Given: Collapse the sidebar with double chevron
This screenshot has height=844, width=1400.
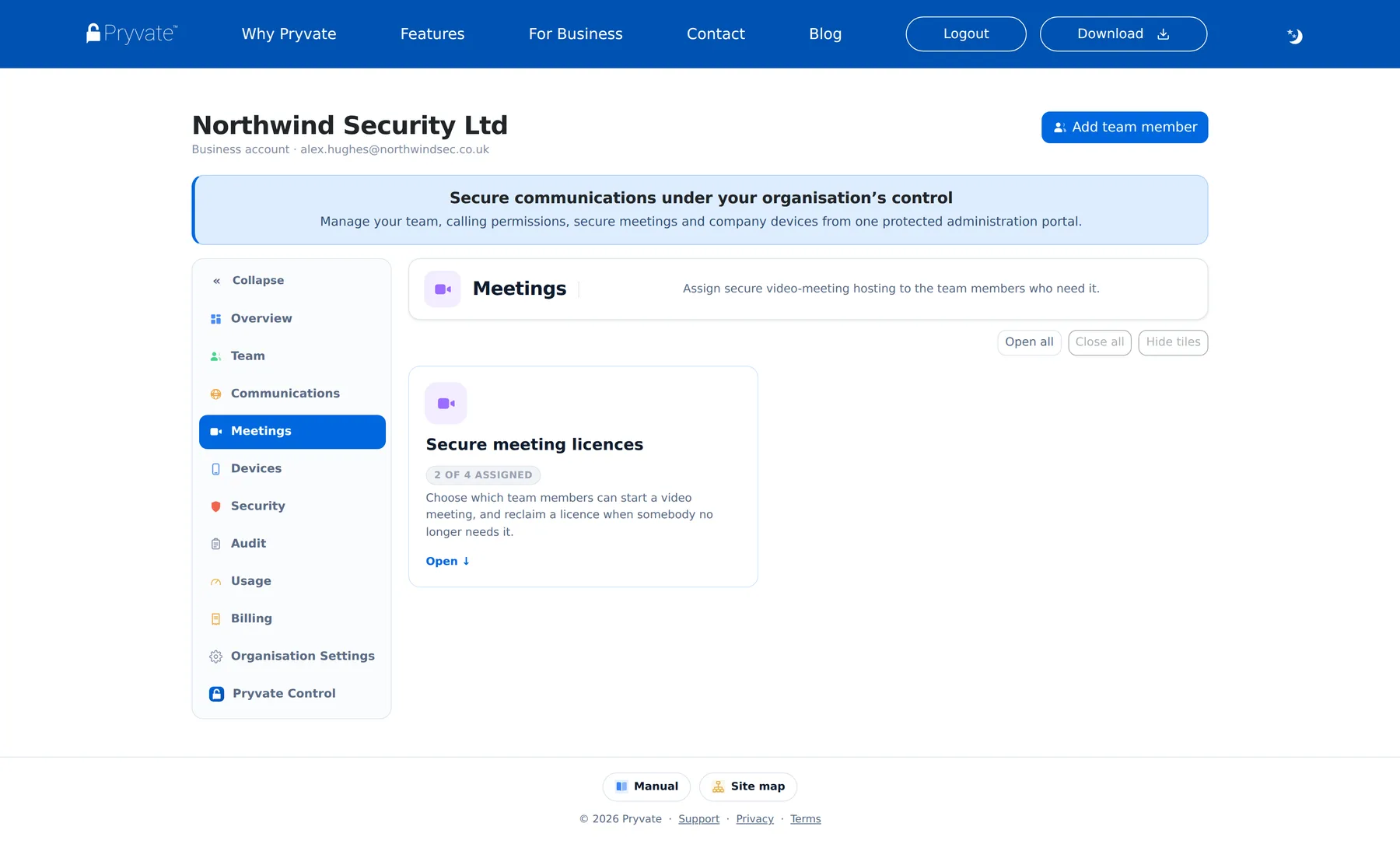Looking at the screenshot, I should [216, 281].
